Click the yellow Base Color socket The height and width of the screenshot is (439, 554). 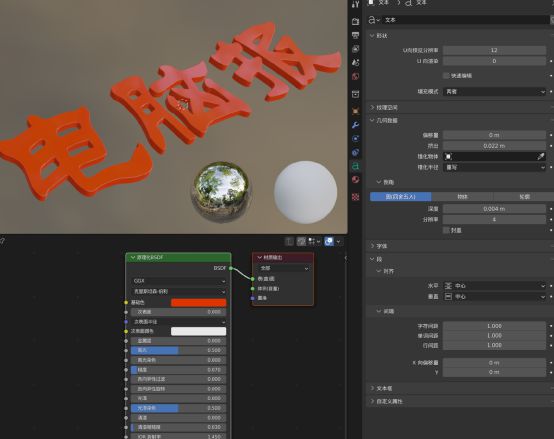pos(126,302)
